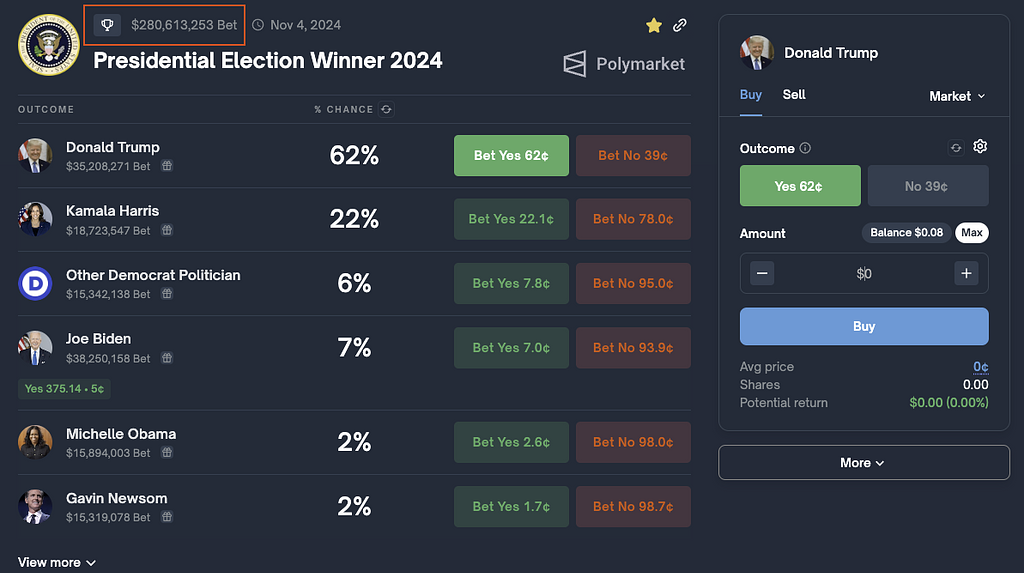
Task: Increase amount with the plus stepper
Action: [966, 273]
